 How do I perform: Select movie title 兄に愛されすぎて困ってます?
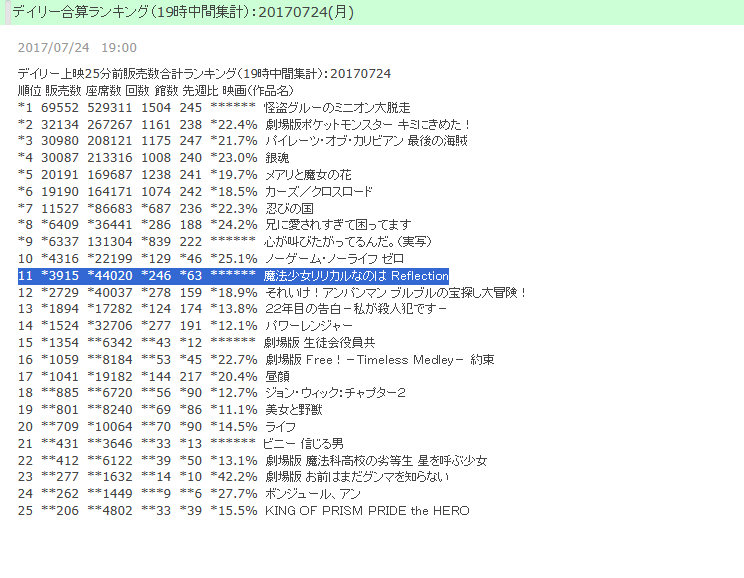[338, 225]
